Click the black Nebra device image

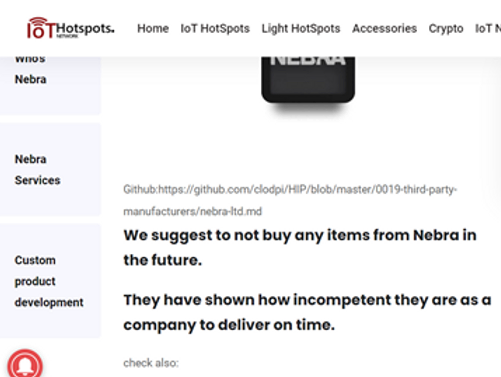pos(308,80)
